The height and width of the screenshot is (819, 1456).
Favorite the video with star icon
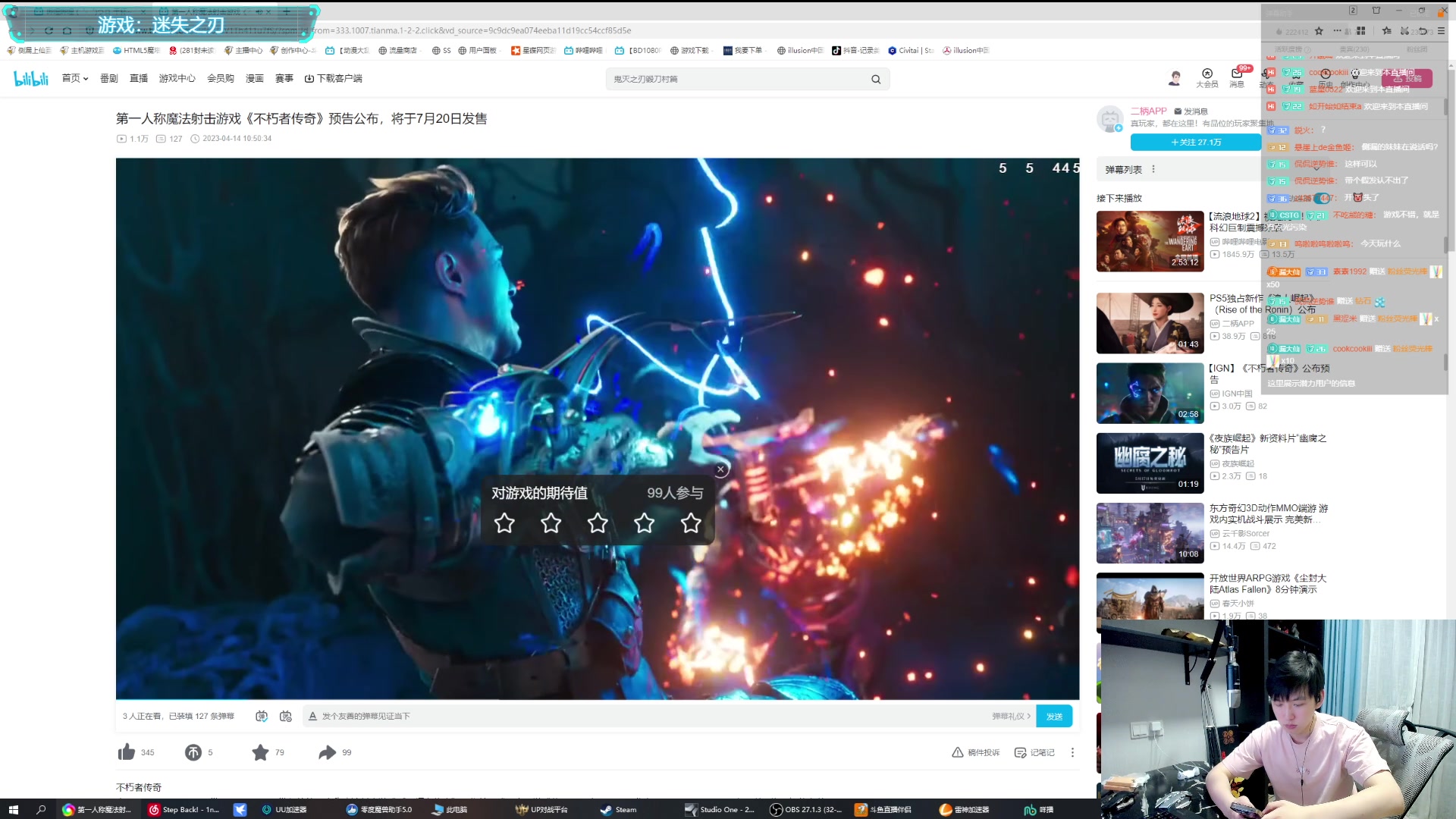point(260,752)
